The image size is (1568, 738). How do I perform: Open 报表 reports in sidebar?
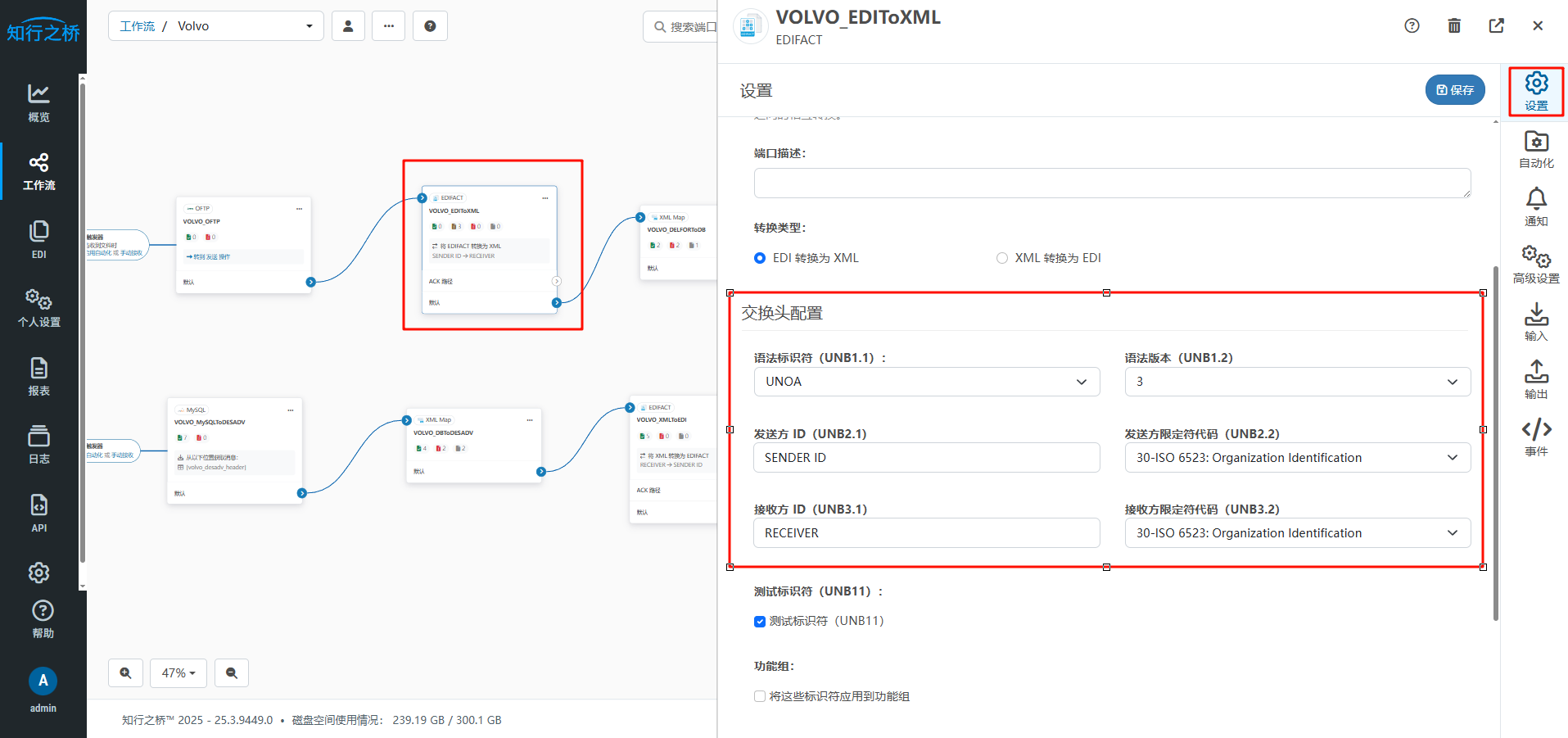click(x=38, y=377)
